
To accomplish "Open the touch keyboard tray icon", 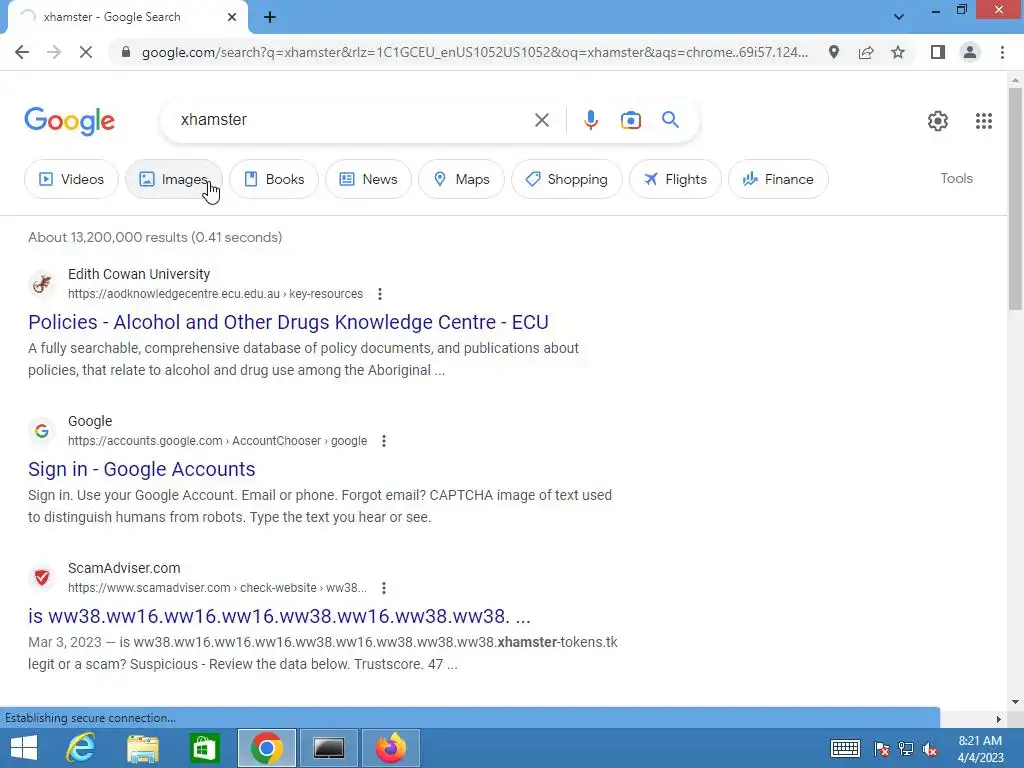I will 845,748.
